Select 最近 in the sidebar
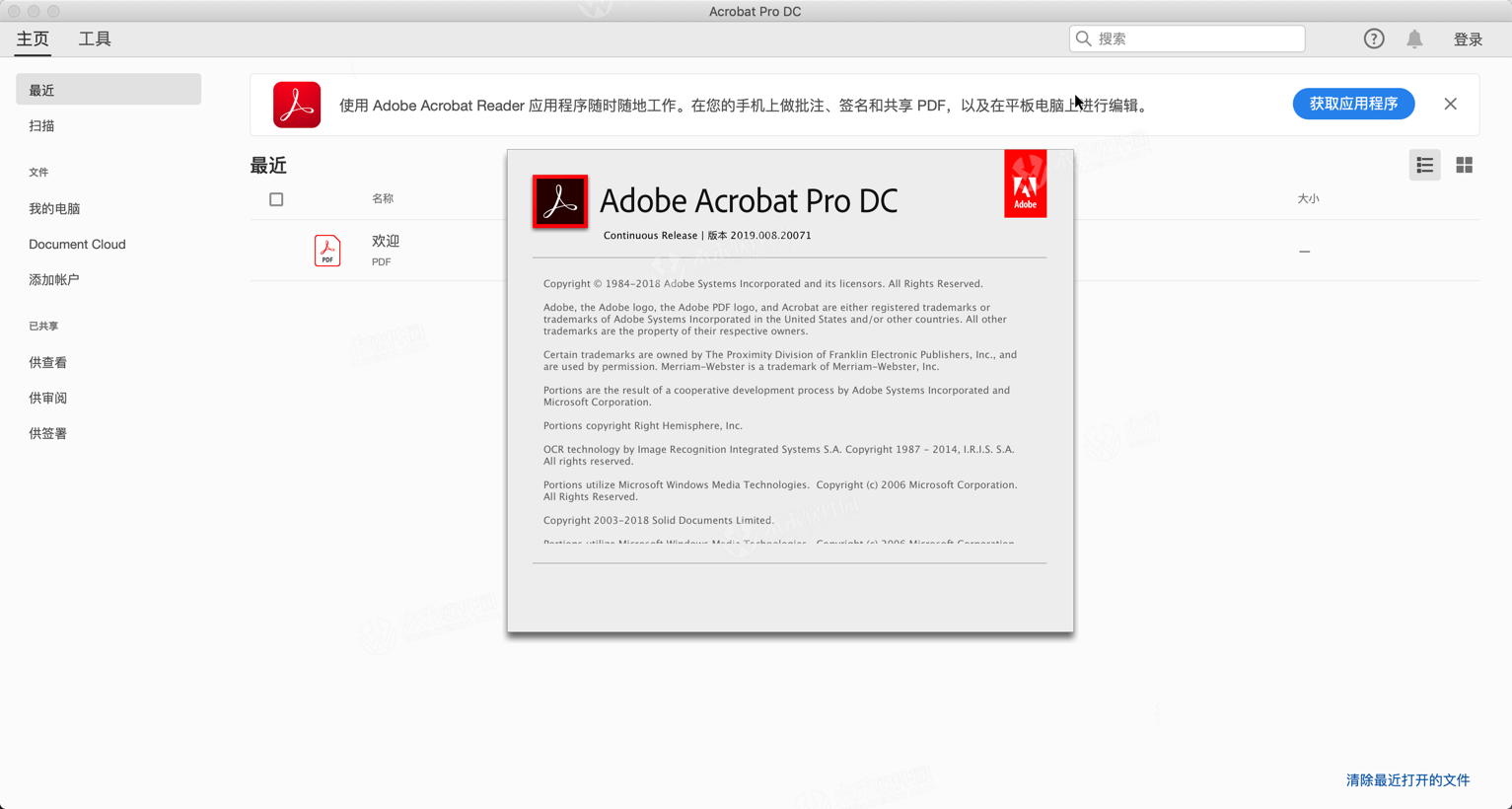Viewport: 1512px width, 809px height. (108, 90)
